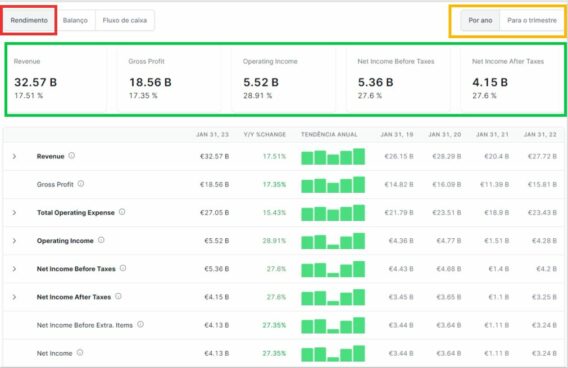Click the Revenue 17.51% change value in table

(274, 156)
